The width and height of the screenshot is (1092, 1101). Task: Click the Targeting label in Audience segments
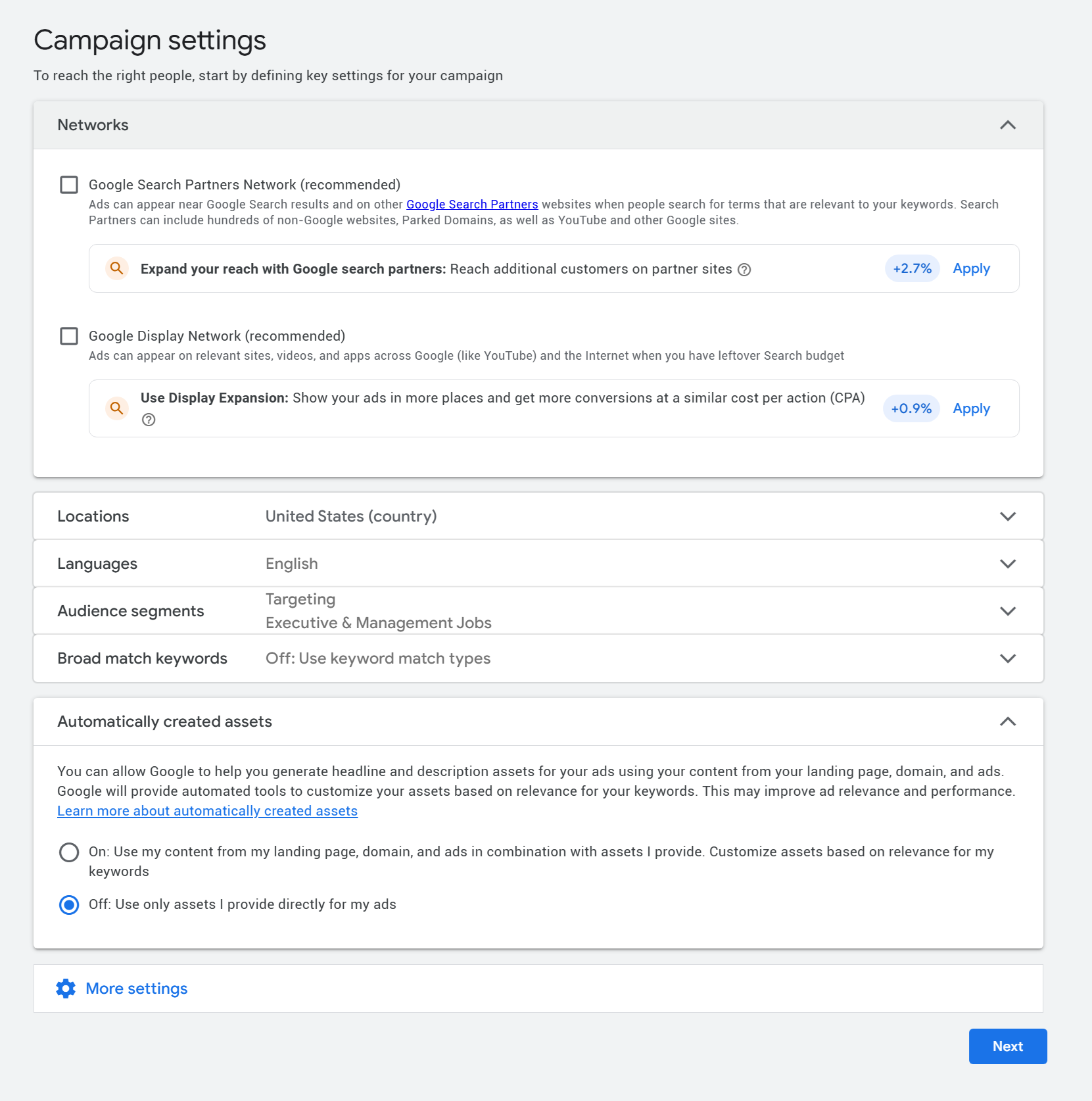tap(300, 599)
